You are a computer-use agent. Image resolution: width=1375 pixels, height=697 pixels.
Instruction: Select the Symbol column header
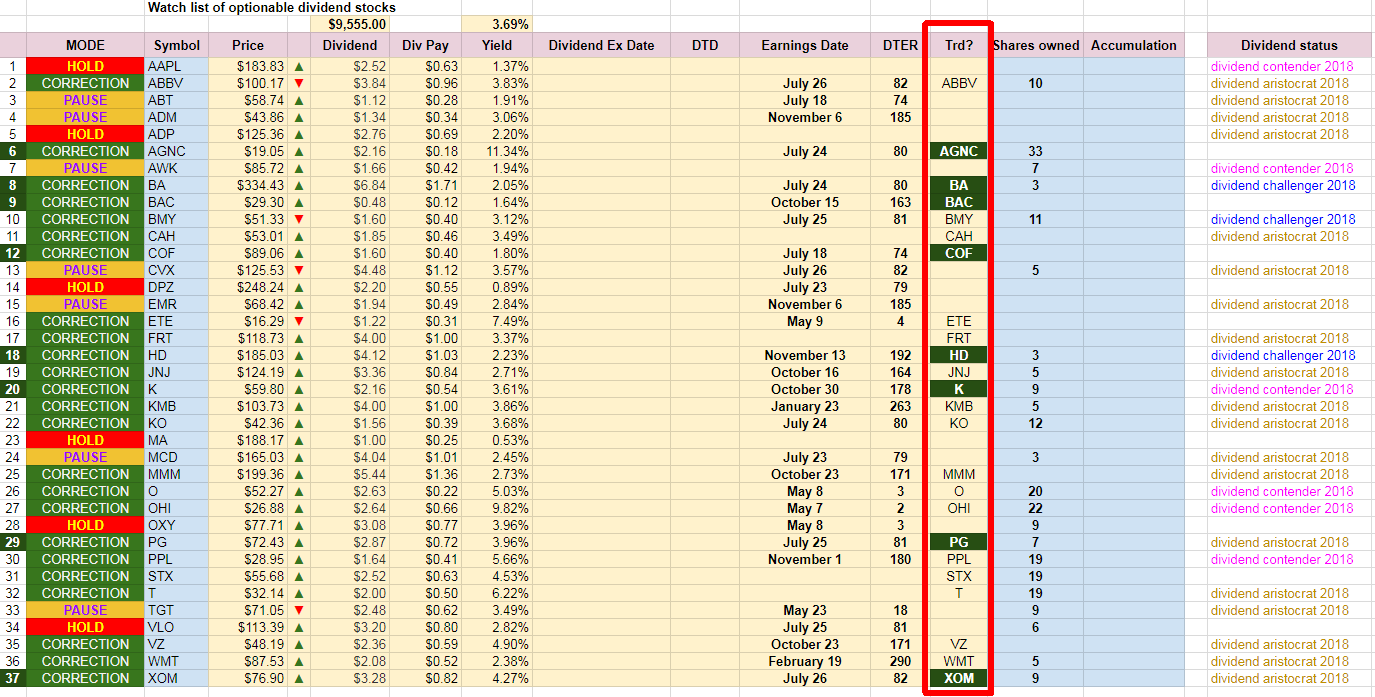click(177, 45)
